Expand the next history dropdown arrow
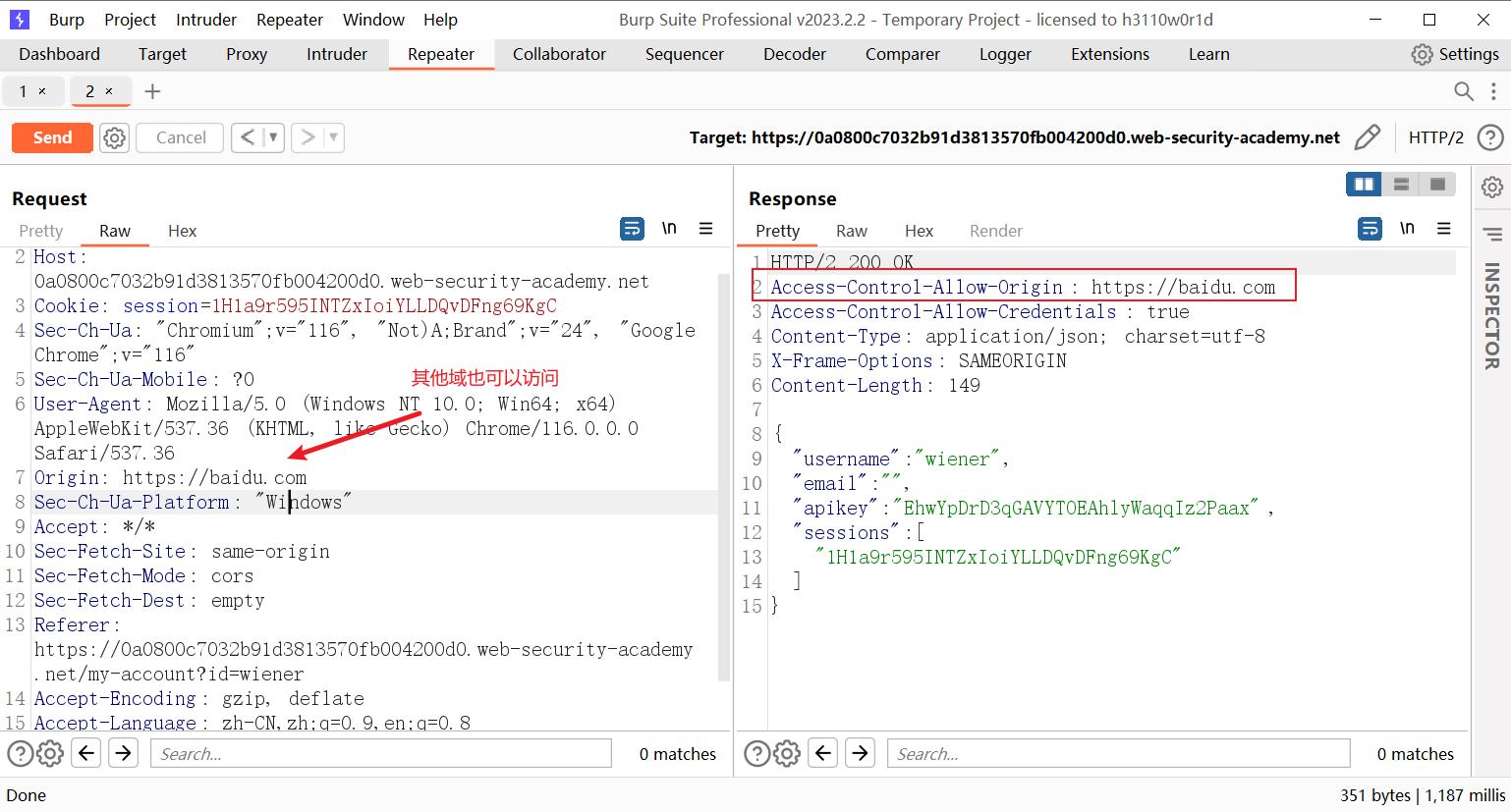 [x=334, y=137]
